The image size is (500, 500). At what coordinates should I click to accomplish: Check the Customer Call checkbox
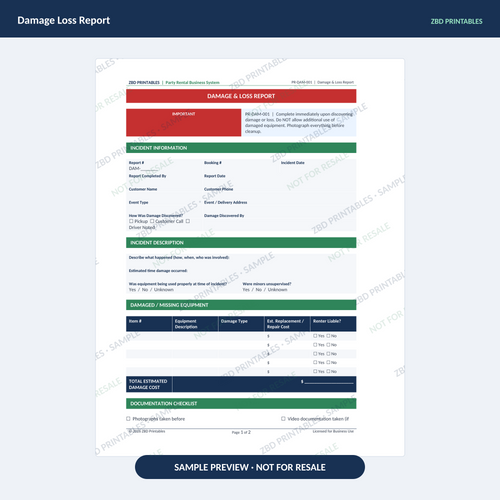pyautogui.click(x=152, y=221)
